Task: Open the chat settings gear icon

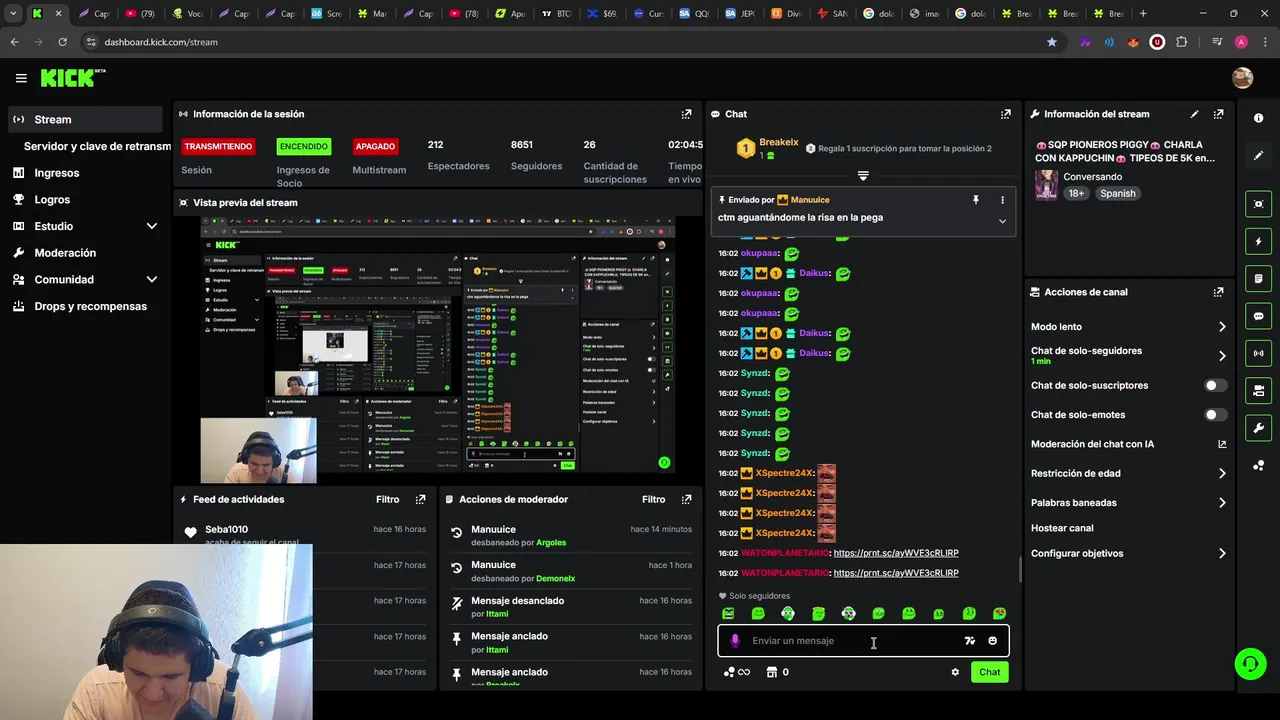Action: tap(955, 672)
